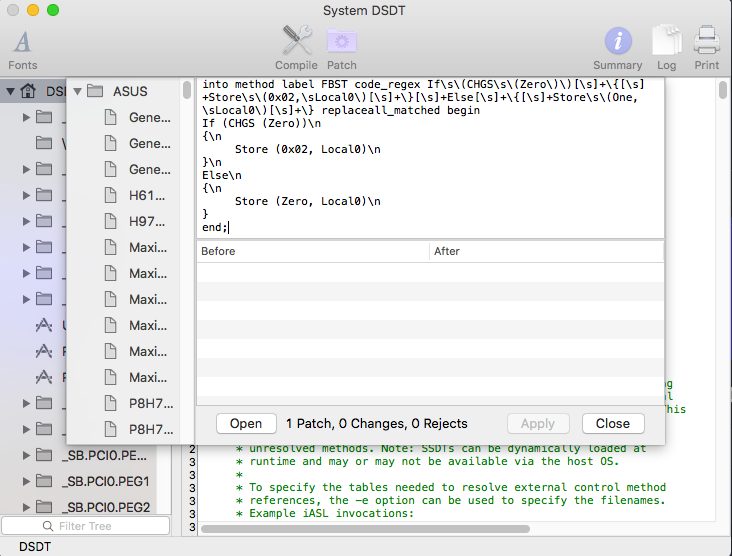
Task: Click the Patch toolbar icon
Action: tap(342, 43)
